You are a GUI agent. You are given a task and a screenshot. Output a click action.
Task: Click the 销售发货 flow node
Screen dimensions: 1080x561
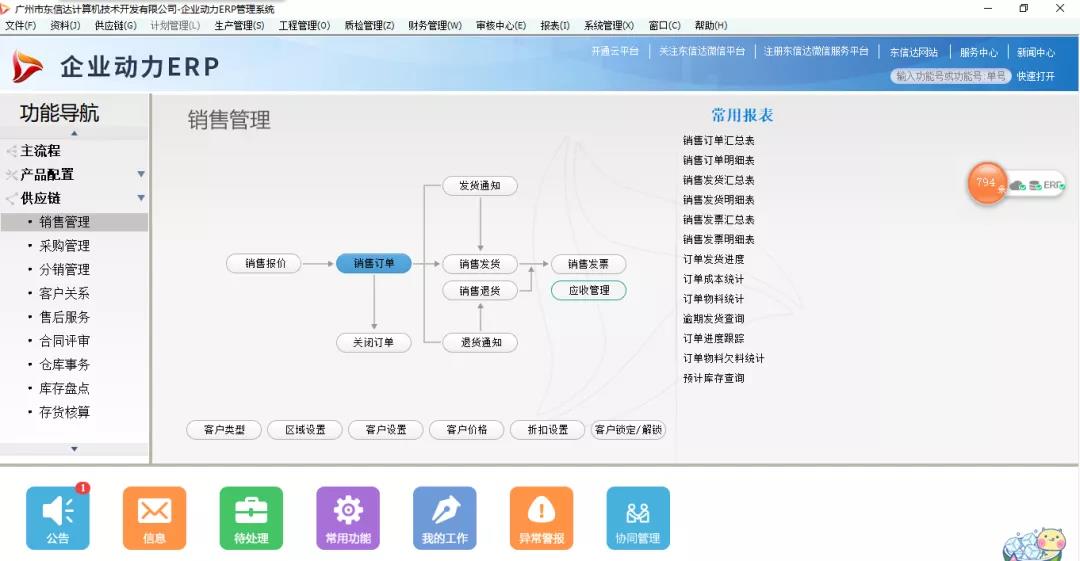point(479,264)
